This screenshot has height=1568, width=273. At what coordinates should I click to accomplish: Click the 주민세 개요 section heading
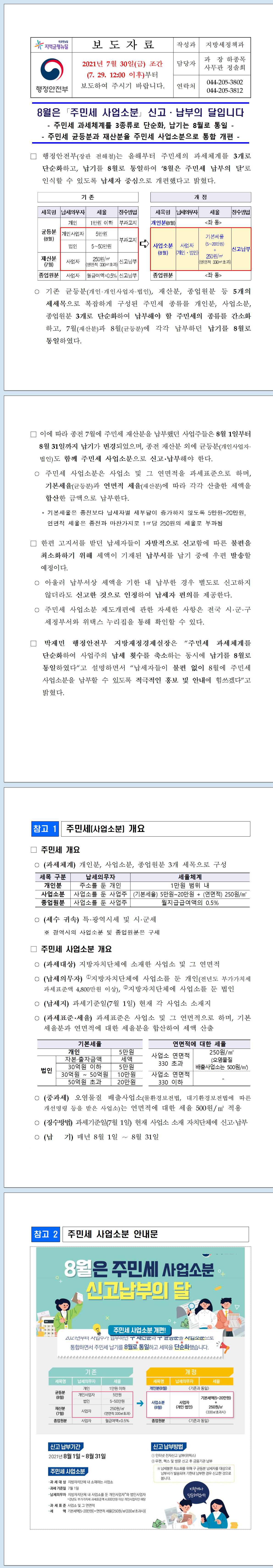point(60,850)
